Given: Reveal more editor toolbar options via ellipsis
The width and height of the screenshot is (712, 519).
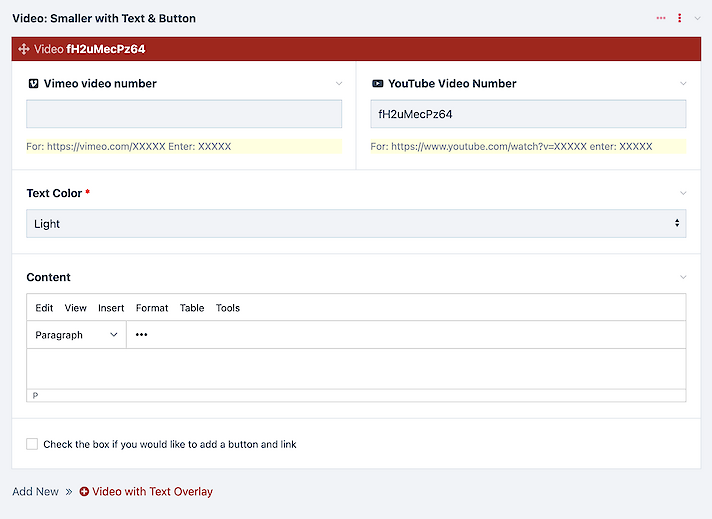Looking at the screenshot, I should tap(141, 335).
